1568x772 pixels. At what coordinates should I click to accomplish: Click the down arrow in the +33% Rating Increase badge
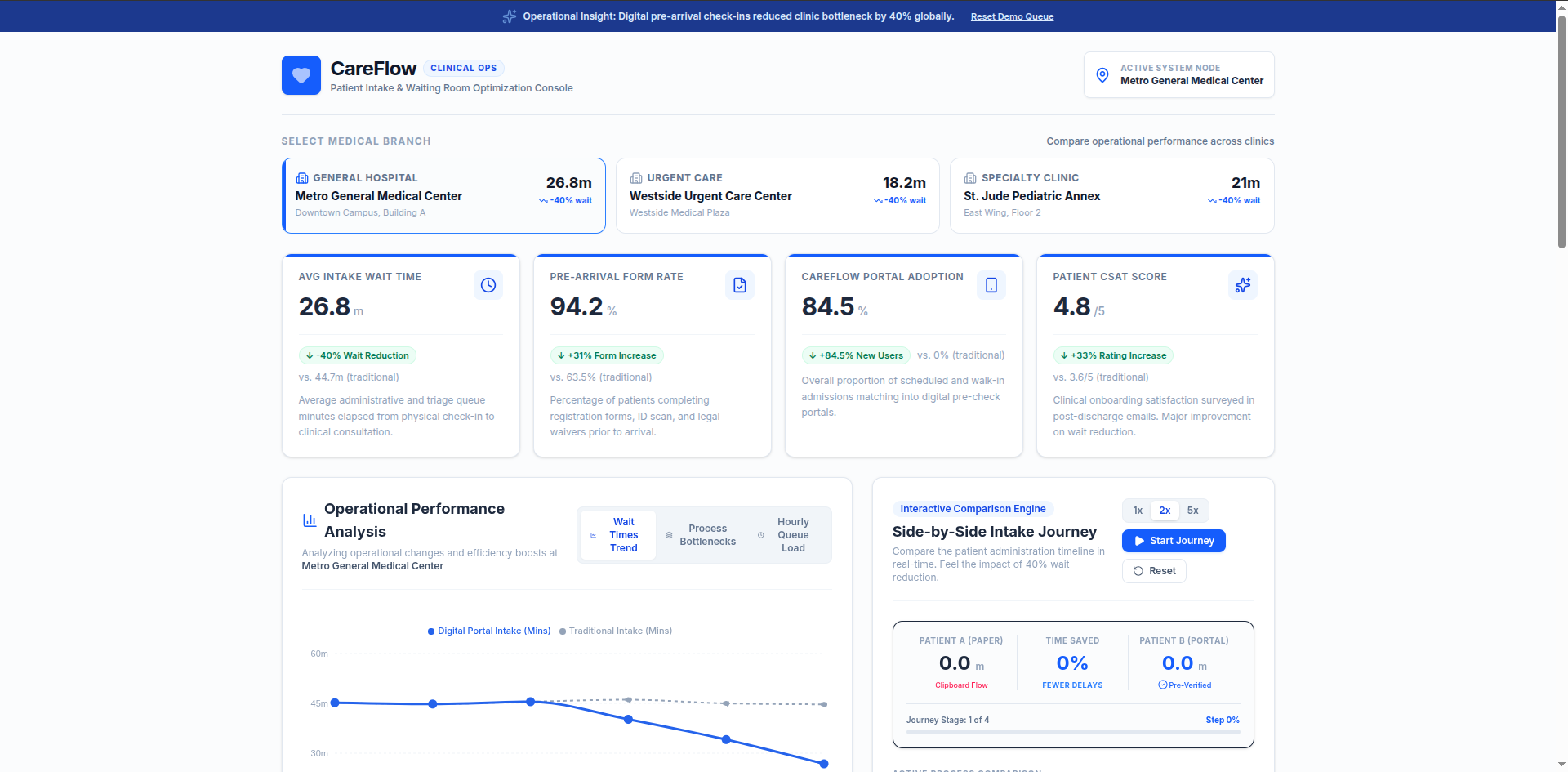[1064, 355]
